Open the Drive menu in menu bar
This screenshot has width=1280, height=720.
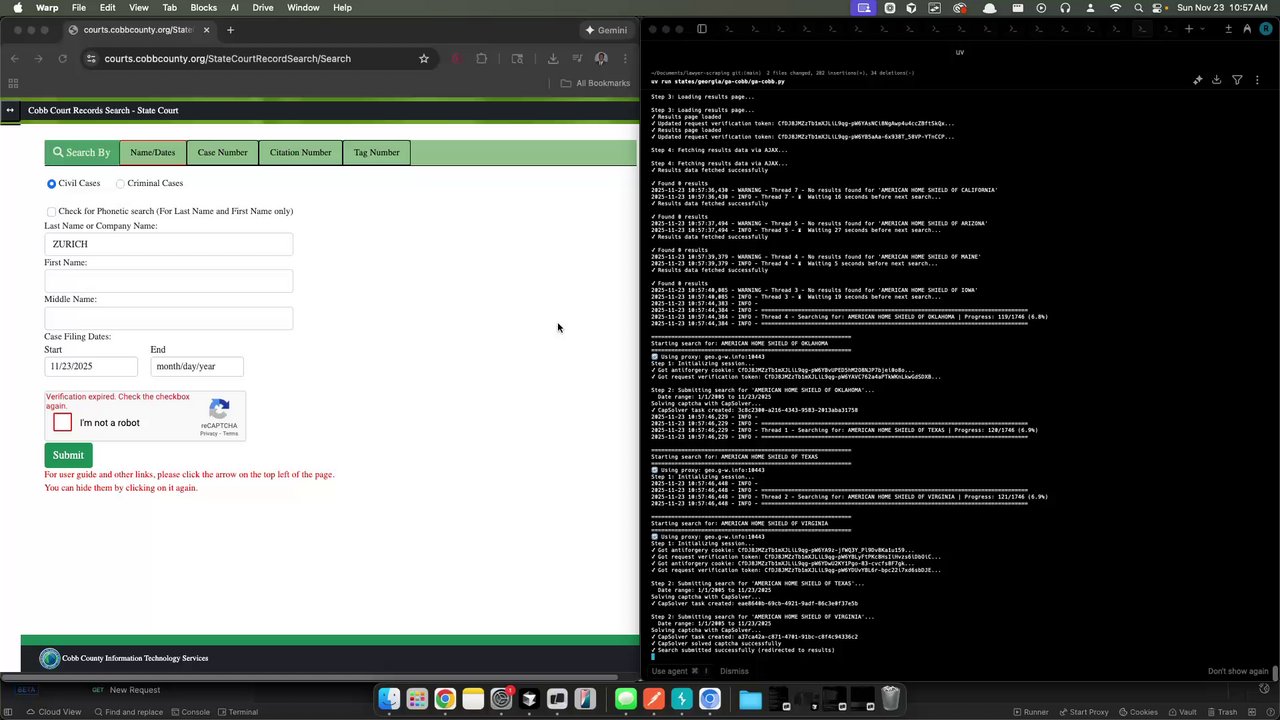[x=262, y=8]
